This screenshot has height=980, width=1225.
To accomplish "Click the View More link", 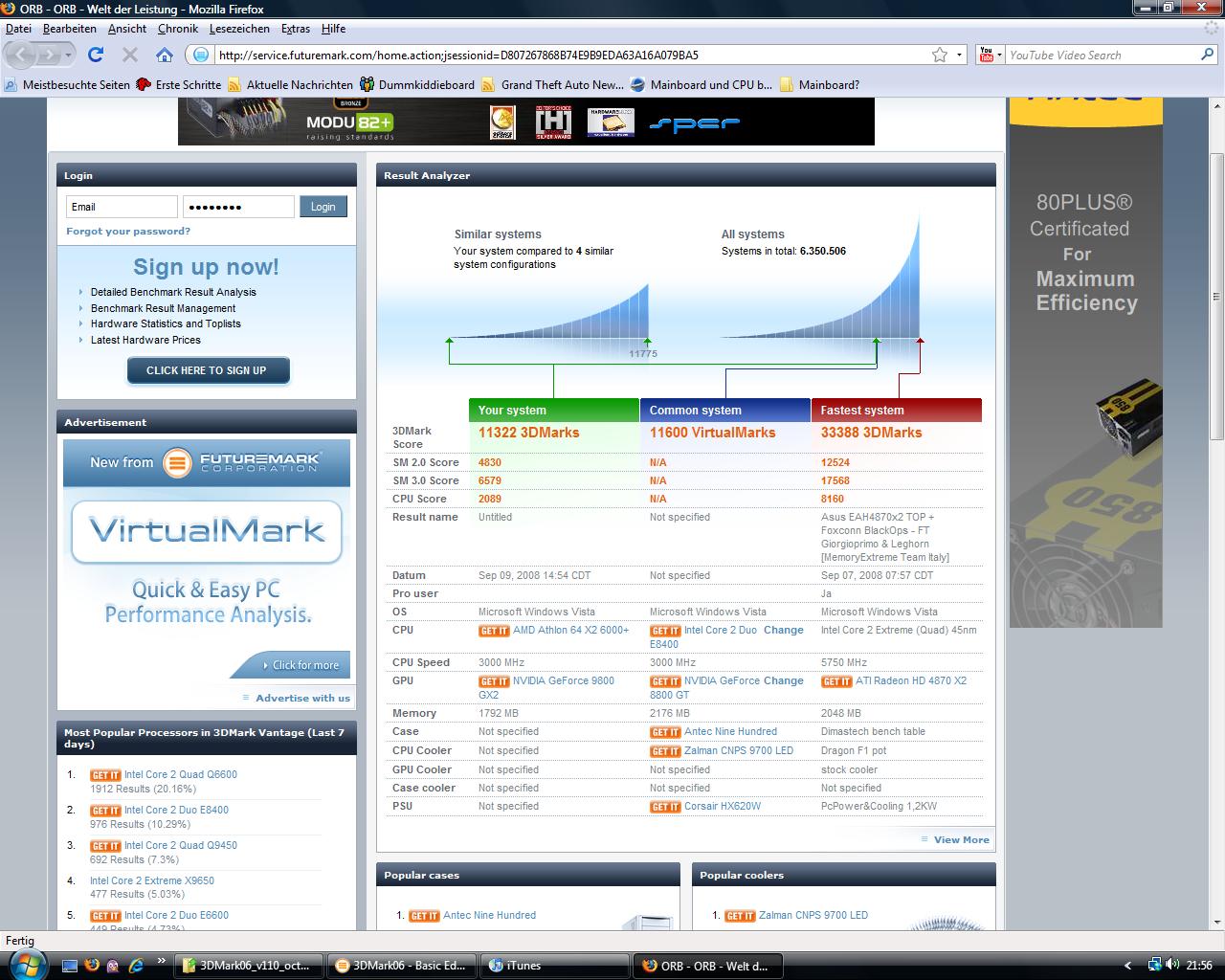I will click(962, 839).
